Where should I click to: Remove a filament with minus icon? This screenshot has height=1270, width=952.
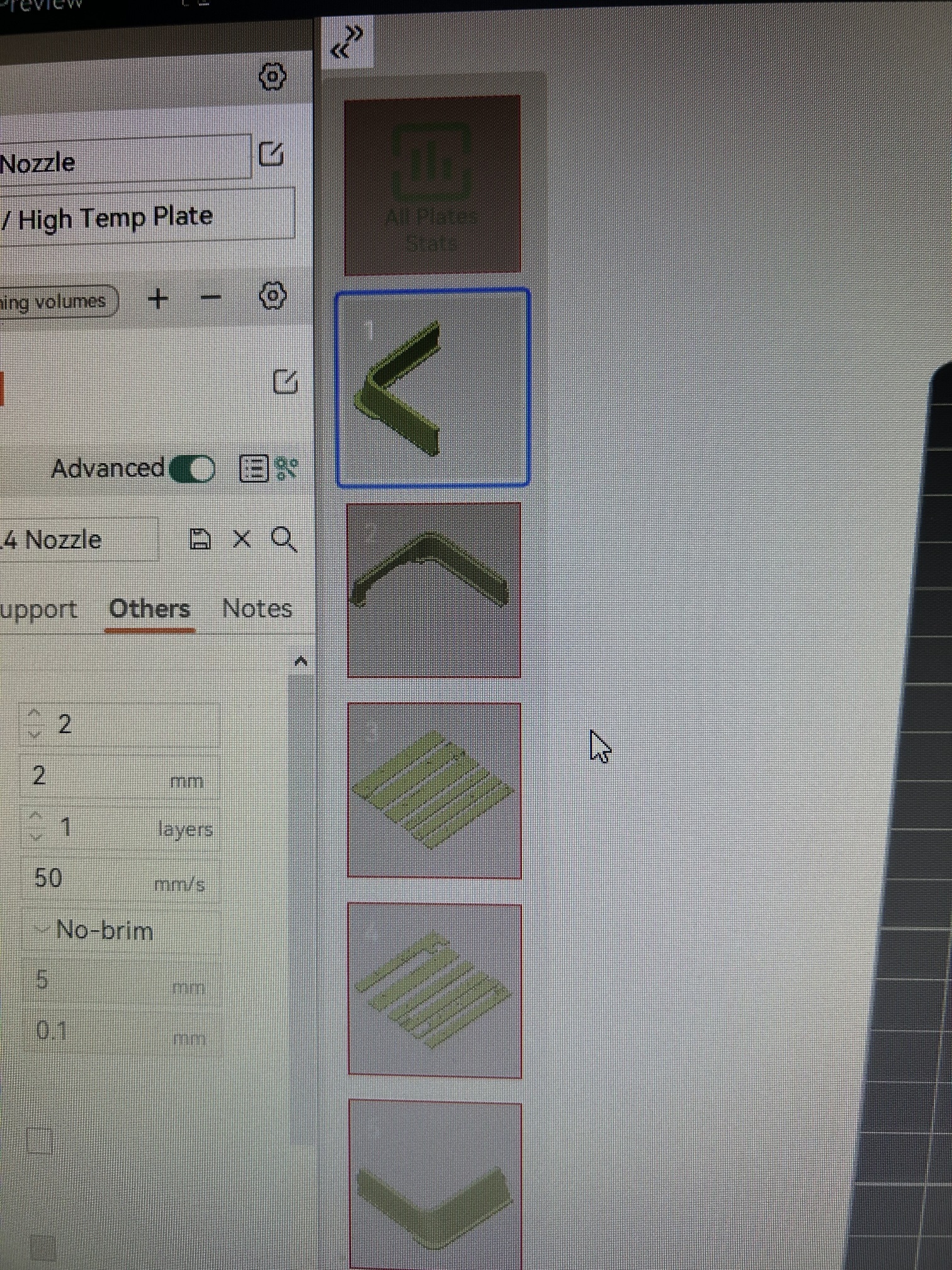click(x=210, y=297)
